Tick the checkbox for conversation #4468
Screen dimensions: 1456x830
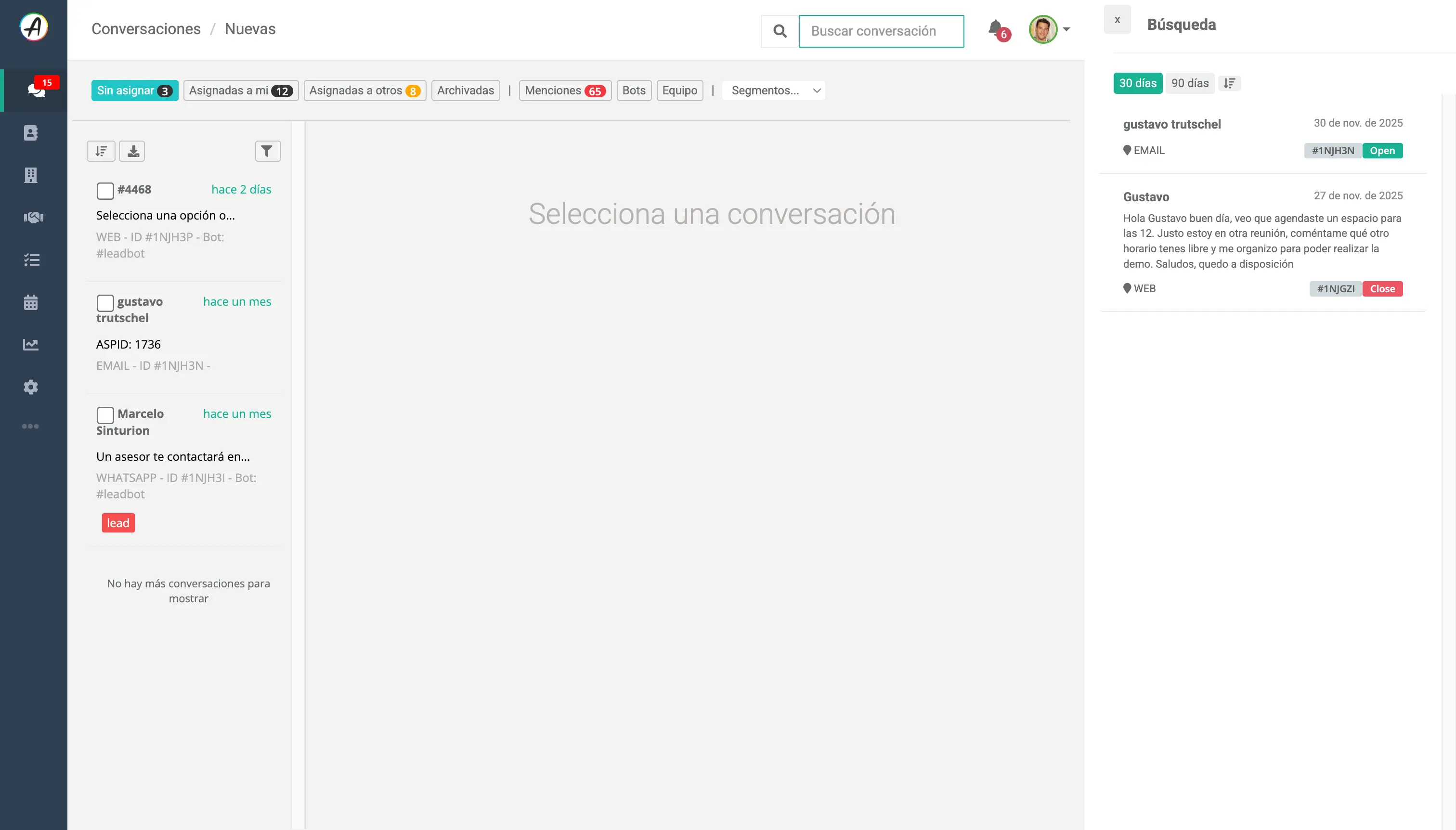[105, 190]
